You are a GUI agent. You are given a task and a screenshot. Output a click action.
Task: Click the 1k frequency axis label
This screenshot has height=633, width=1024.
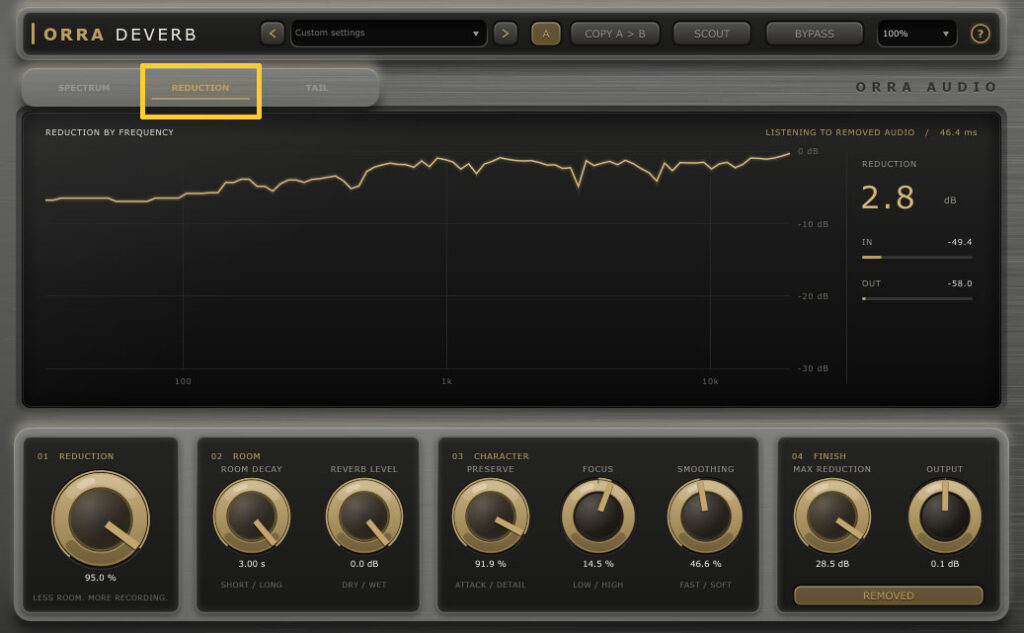[447, 381]
